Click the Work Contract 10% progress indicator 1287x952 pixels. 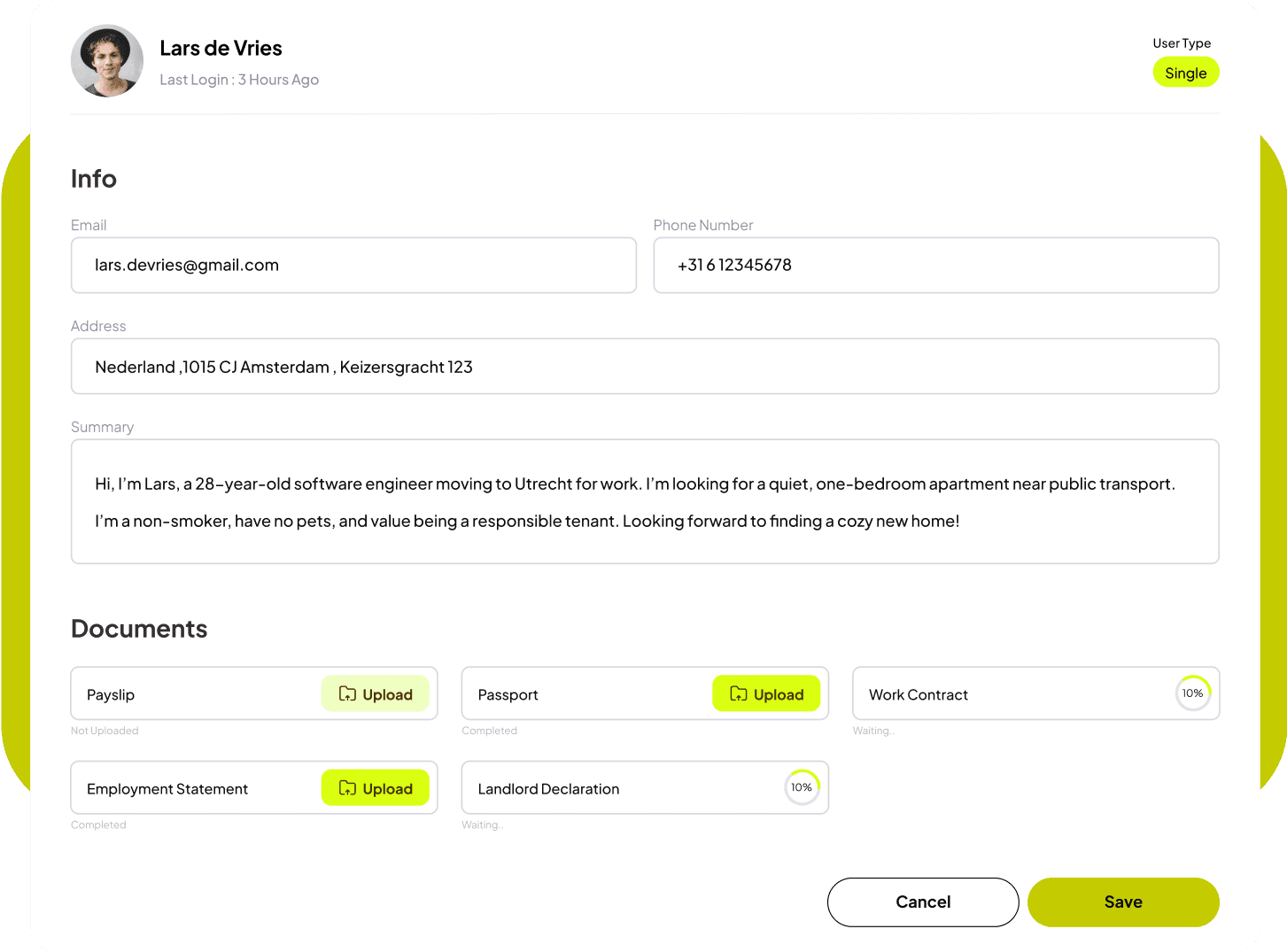[x=1193, y=693]
